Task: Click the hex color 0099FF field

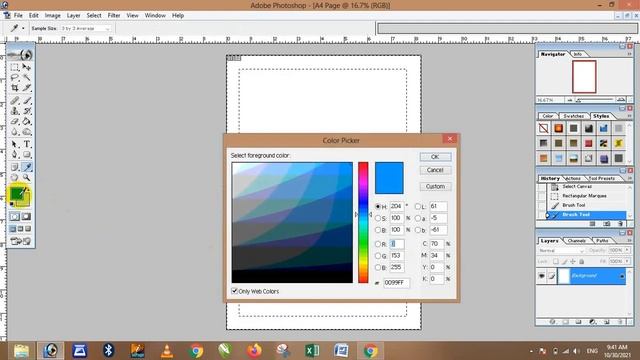Action: (396, 282)
